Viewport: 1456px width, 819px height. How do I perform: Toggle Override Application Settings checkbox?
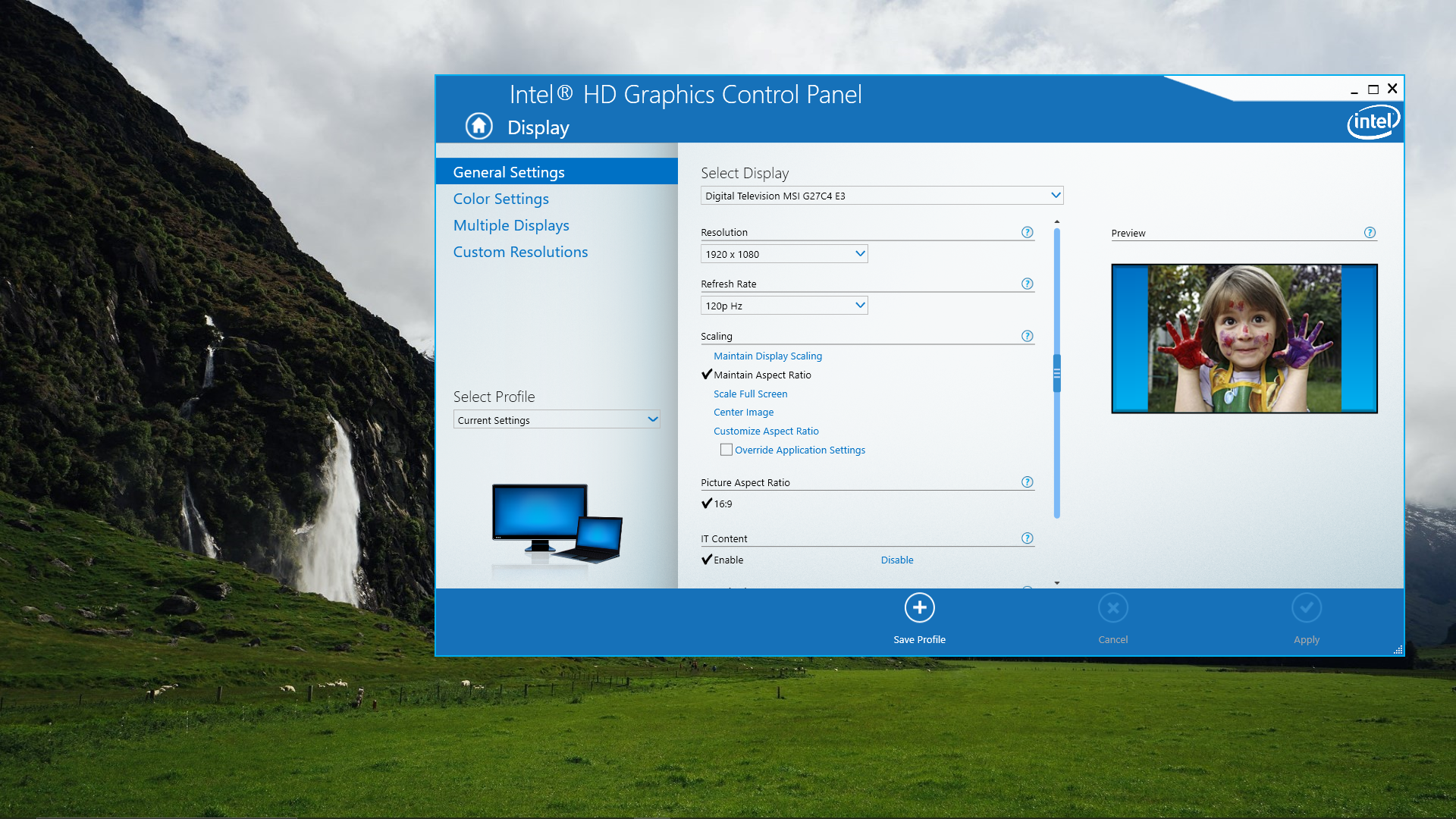tap(726, 450)
